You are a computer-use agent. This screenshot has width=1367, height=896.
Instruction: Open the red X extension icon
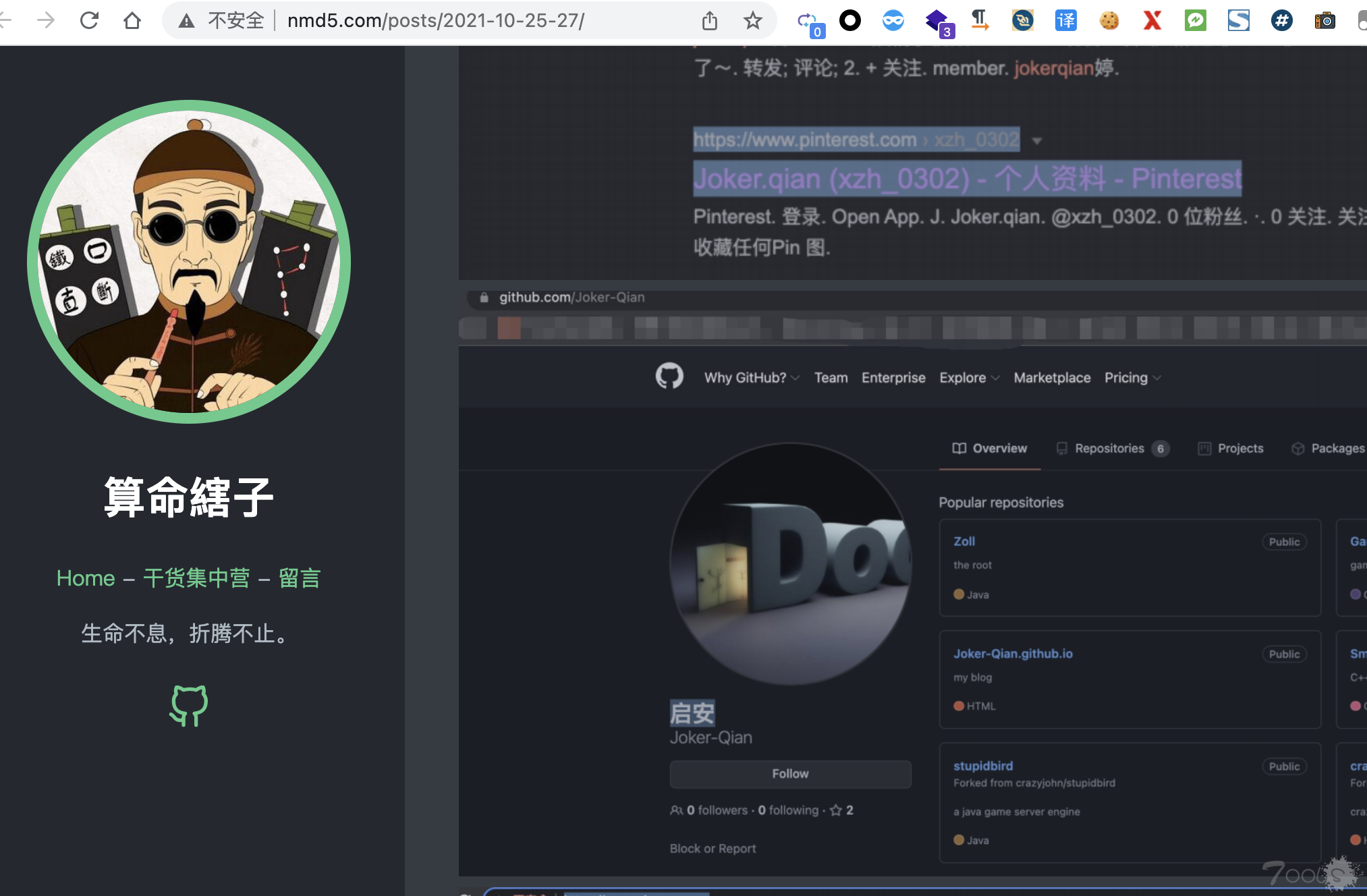point(1152,21)
